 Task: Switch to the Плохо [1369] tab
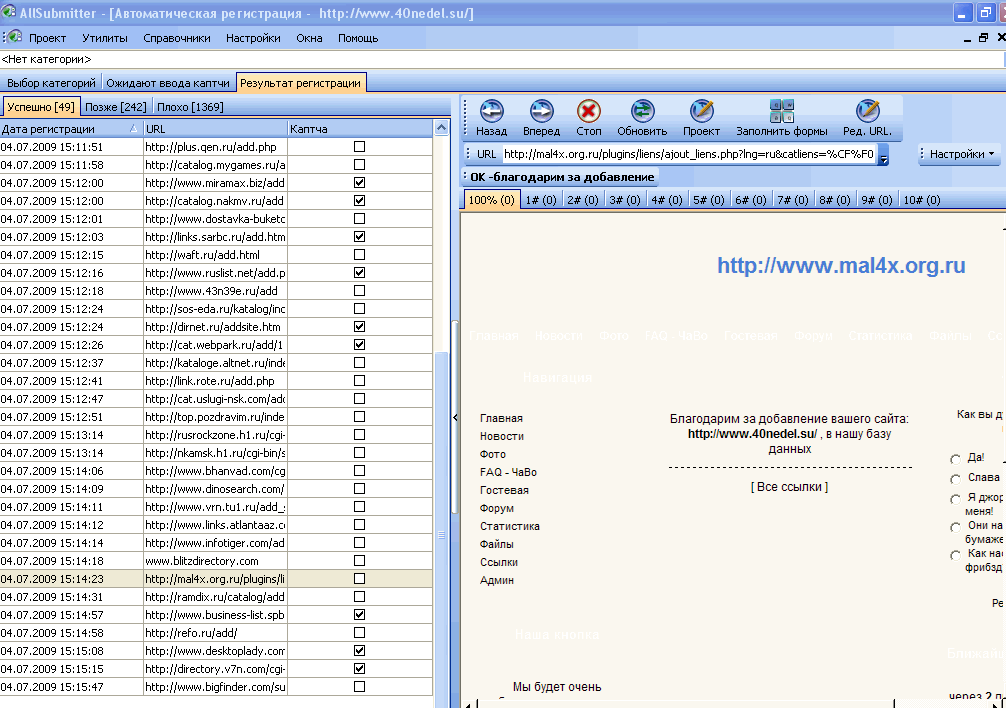click(189, 107)
